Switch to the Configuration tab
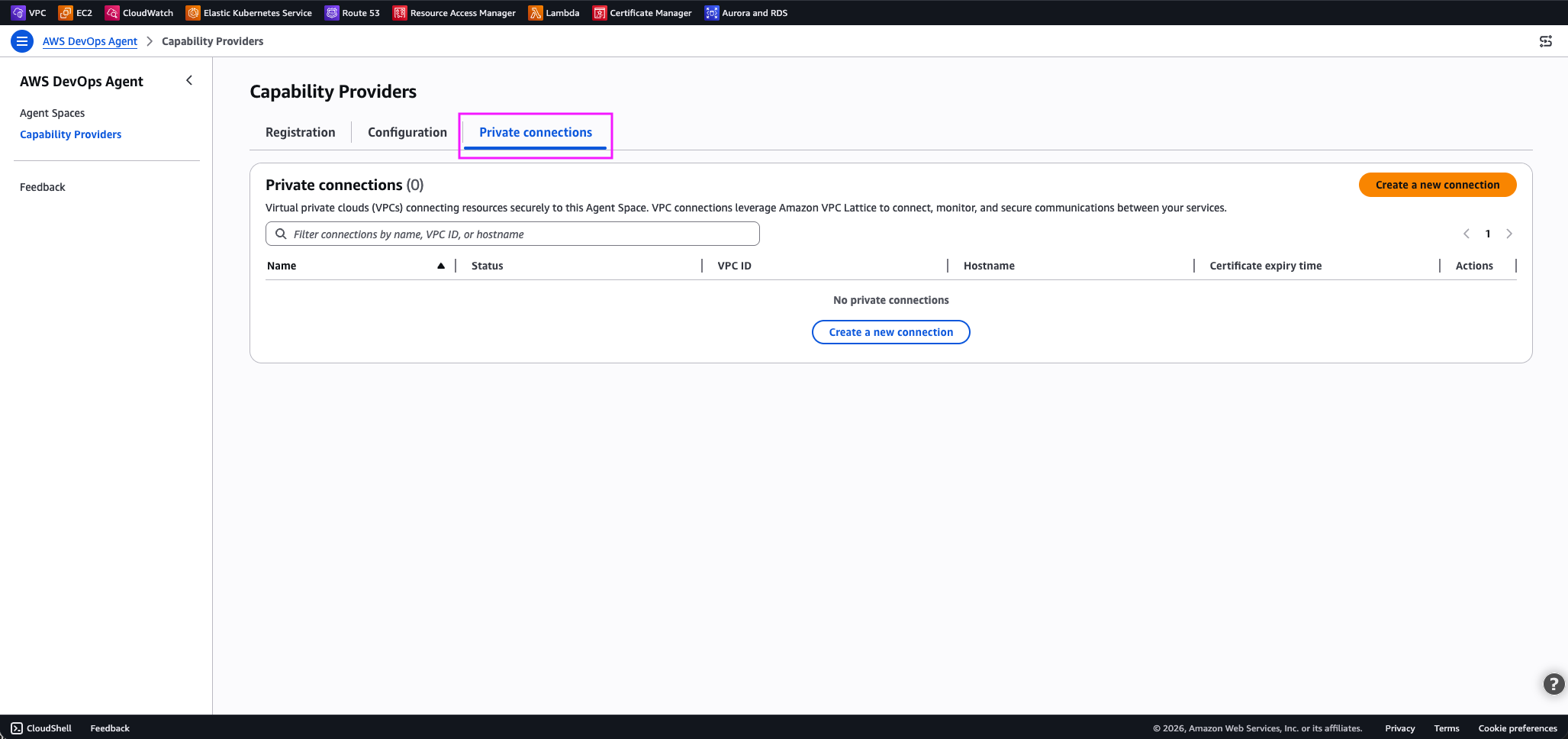The width and height of the screenshot is (1568, 739). click(x=407, y=132)
